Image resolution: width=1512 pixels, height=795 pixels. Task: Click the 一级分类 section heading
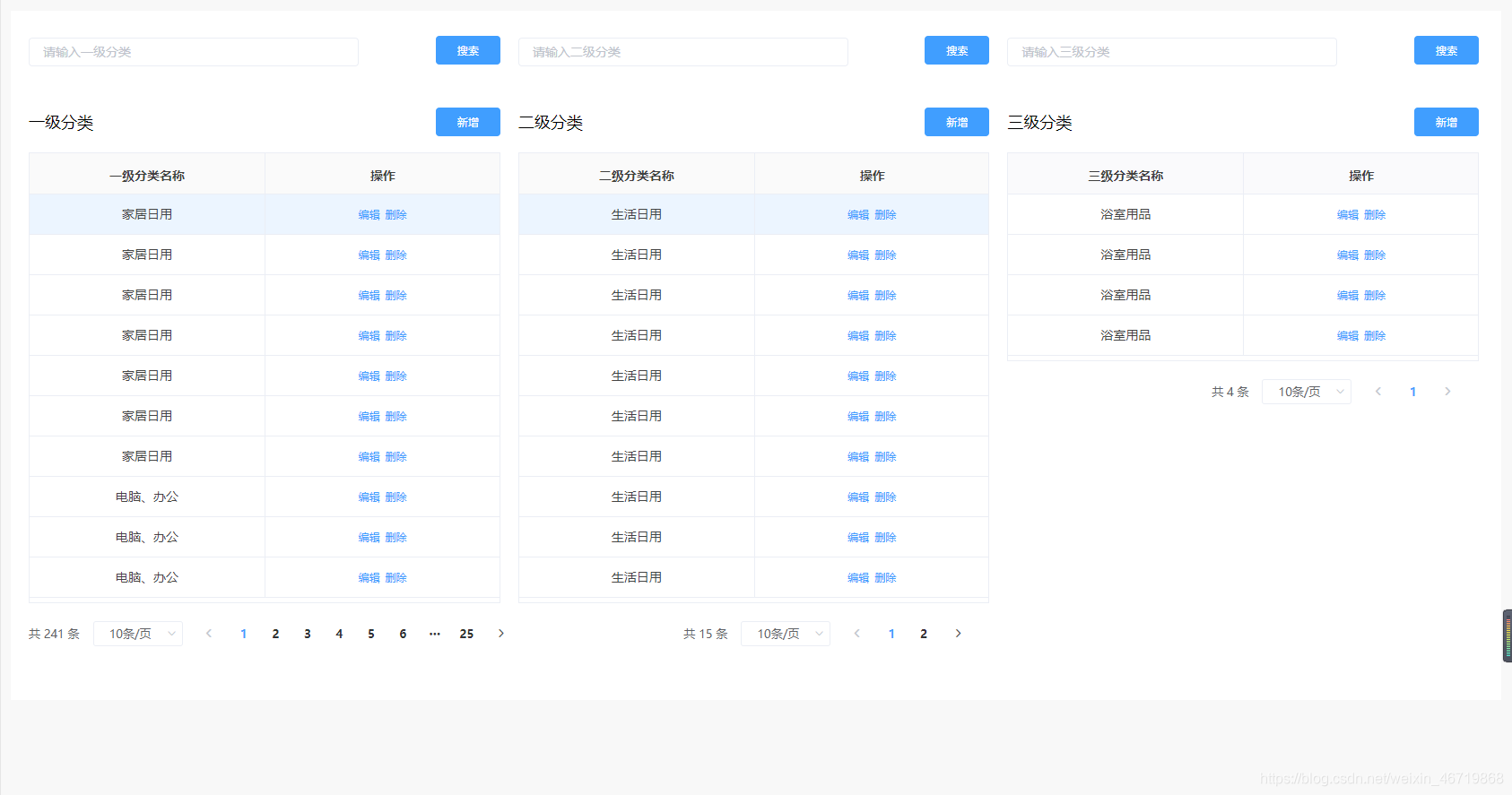[x=61, y=123]
